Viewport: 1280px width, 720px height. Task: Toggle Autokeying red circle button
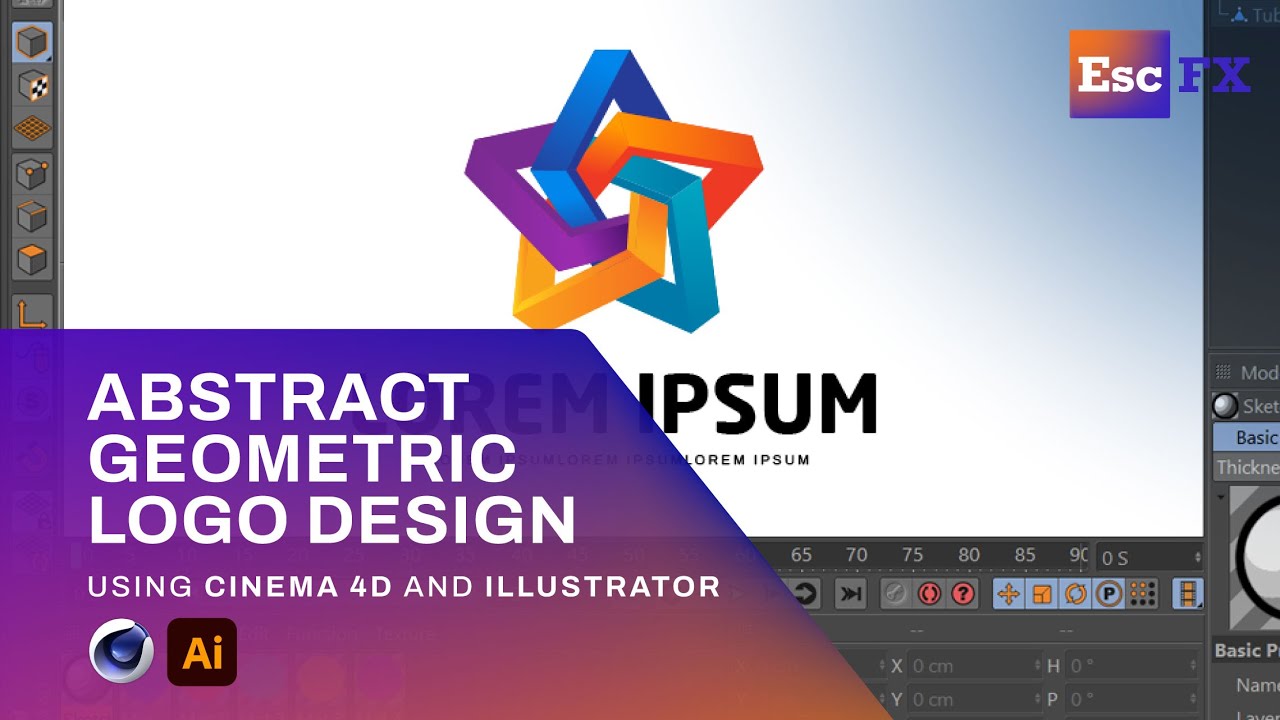click(929, 594)
